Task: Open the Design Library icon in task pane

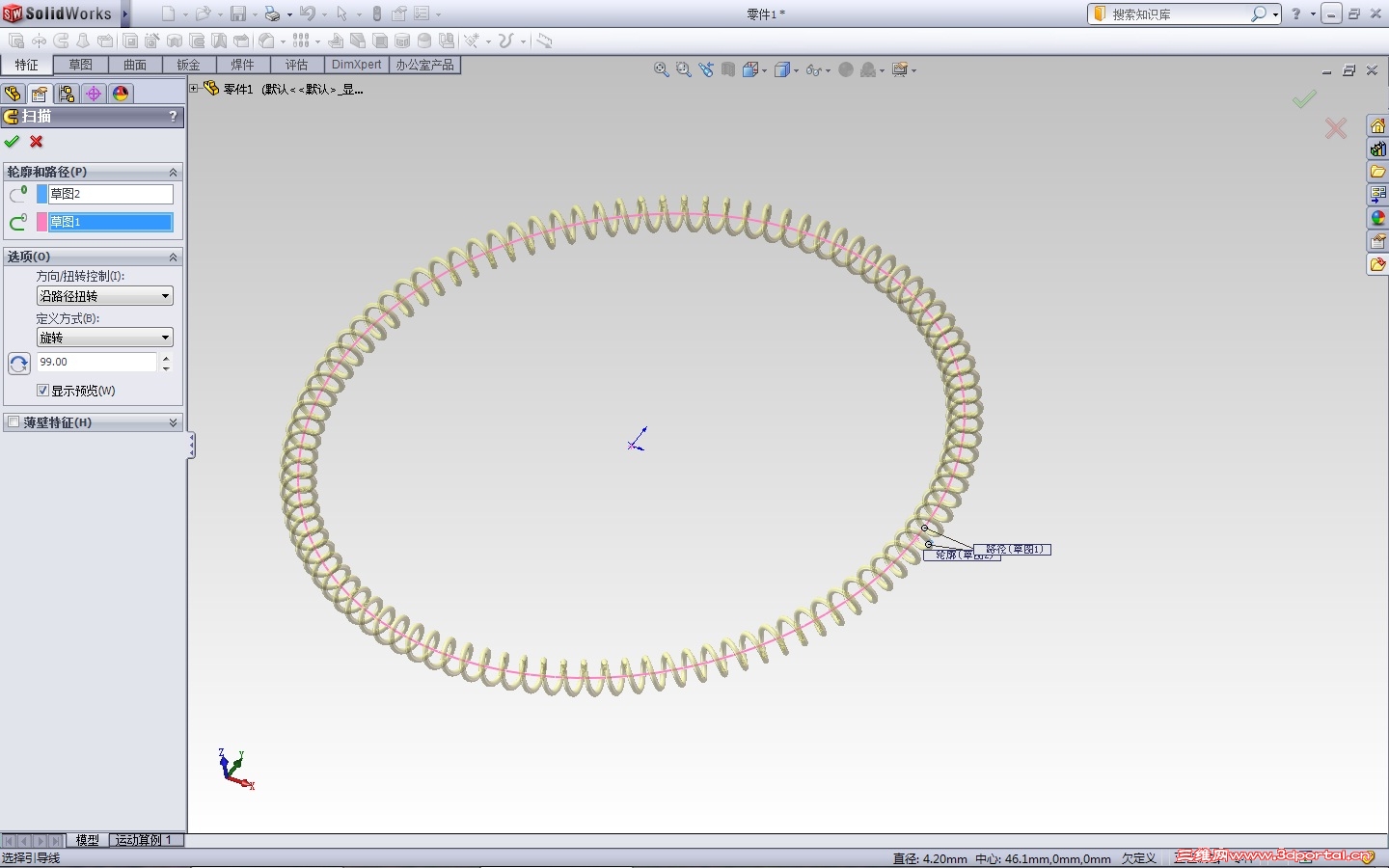Action: (1378, 149)
